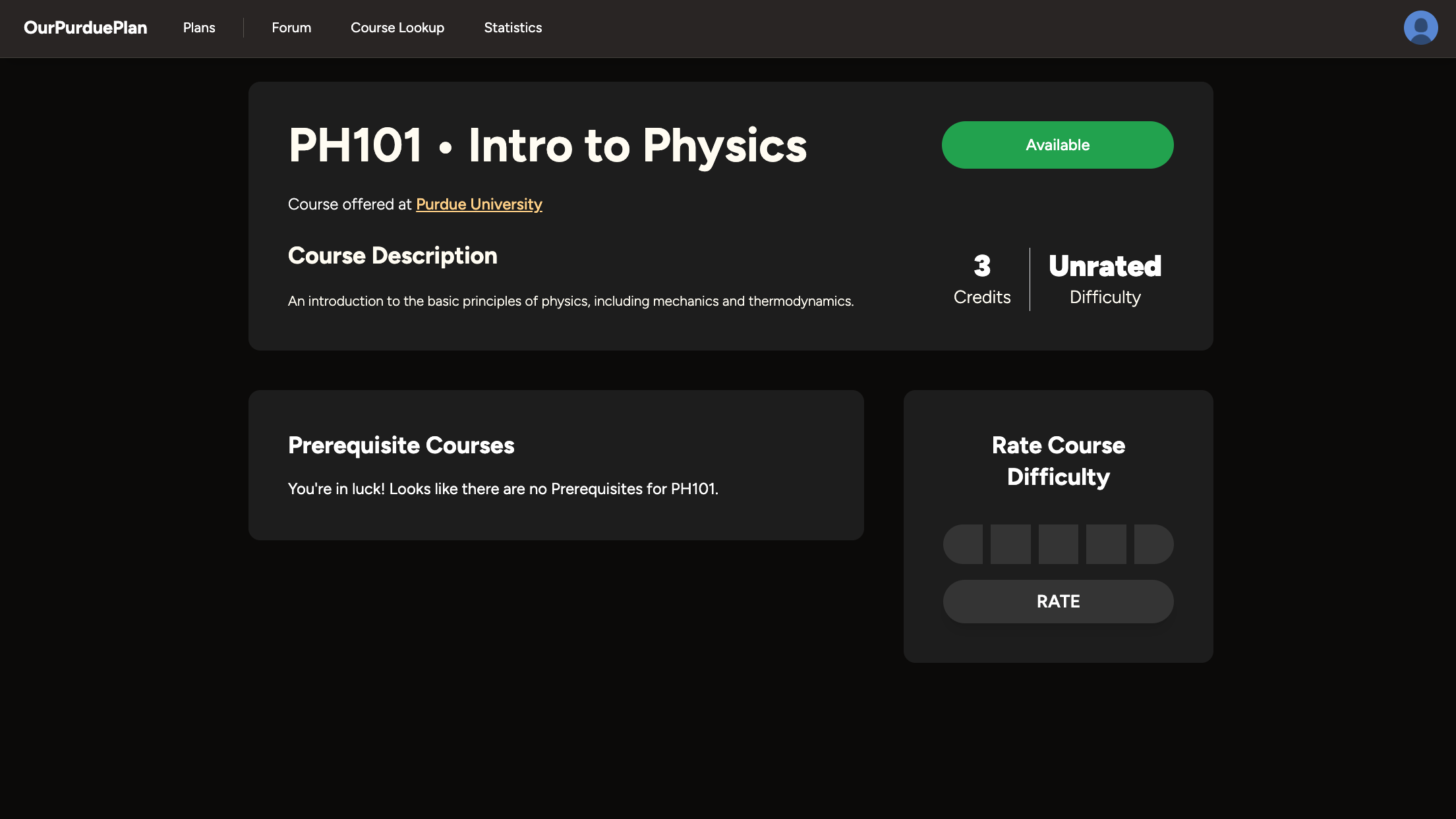Follow the Purdue University link
This screenshot has height=819, width=1456.
pos(479,204)
